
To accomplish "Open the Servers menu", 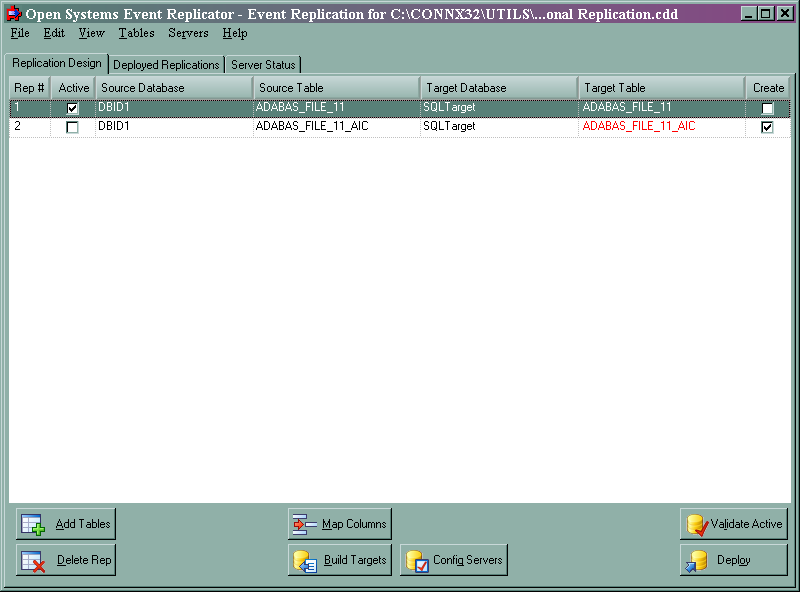I will 188,33.
